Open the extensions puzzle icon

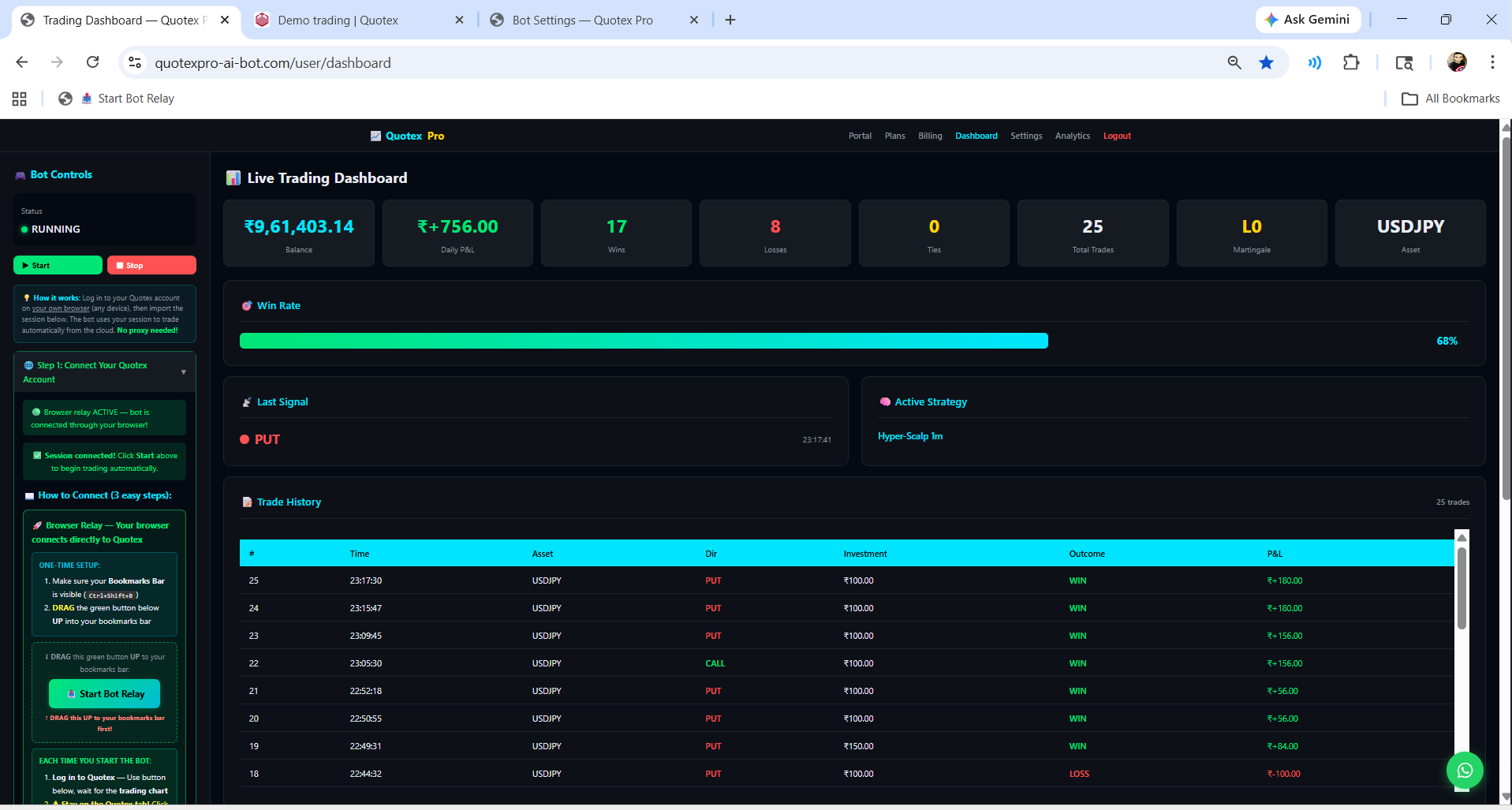[x=1351, y=62]
